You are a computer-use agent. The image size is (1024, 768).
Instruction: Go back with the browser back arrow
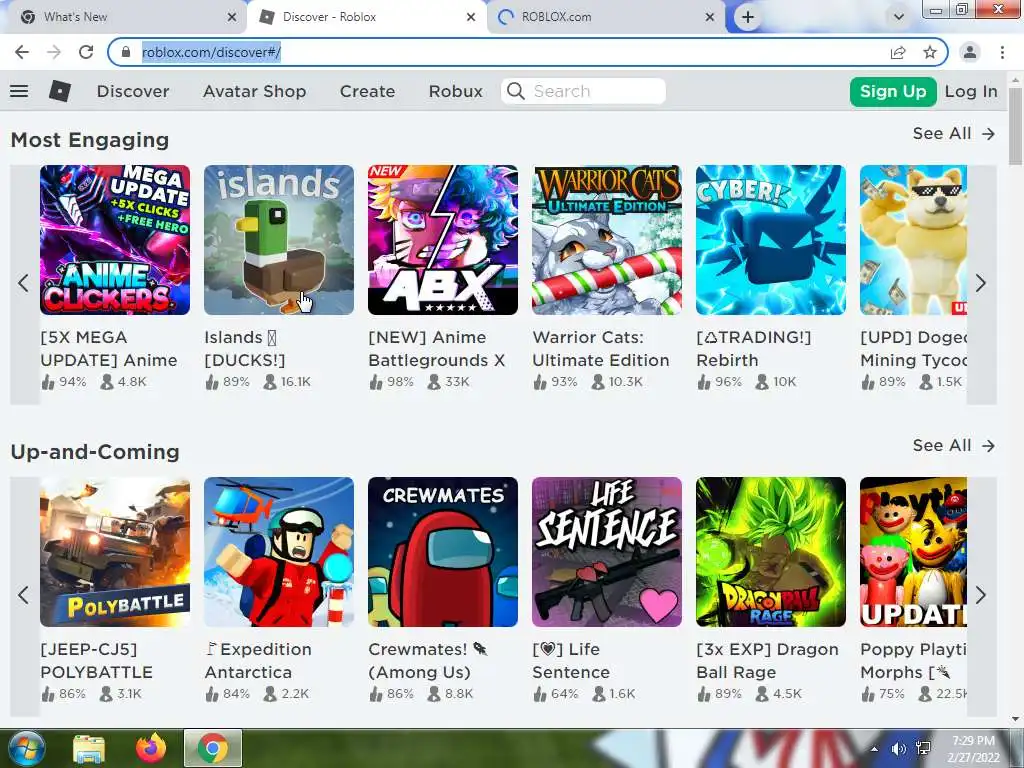[22, 52]
